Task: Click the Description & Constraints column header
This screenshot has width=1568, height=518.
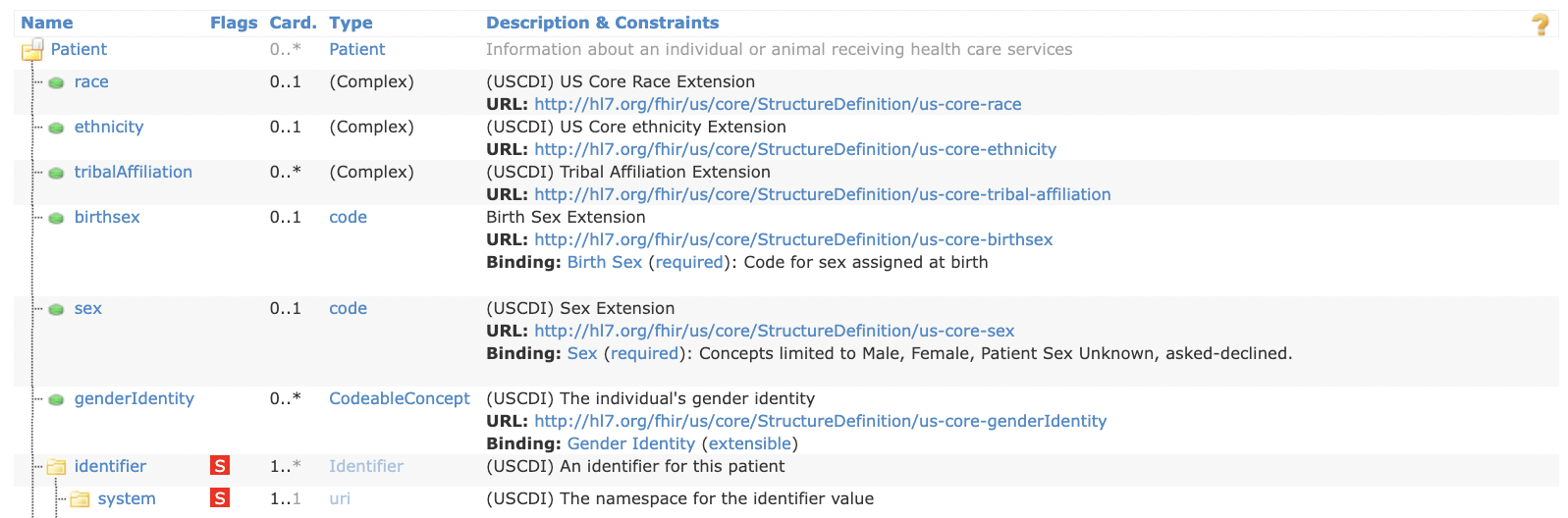Action: pos(602,23)
